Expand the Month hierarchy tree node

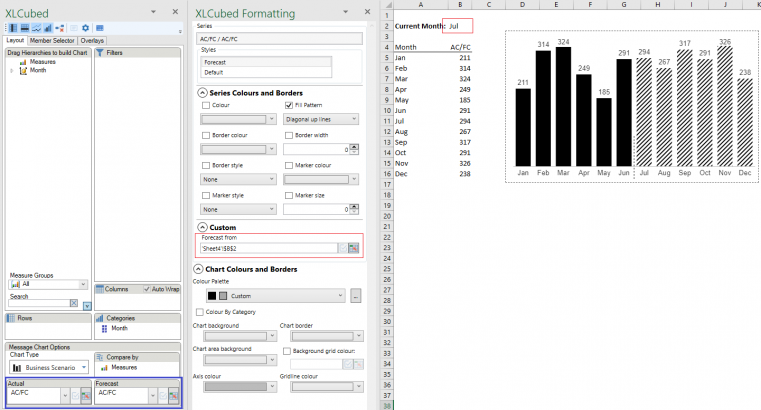click(12, 71)
